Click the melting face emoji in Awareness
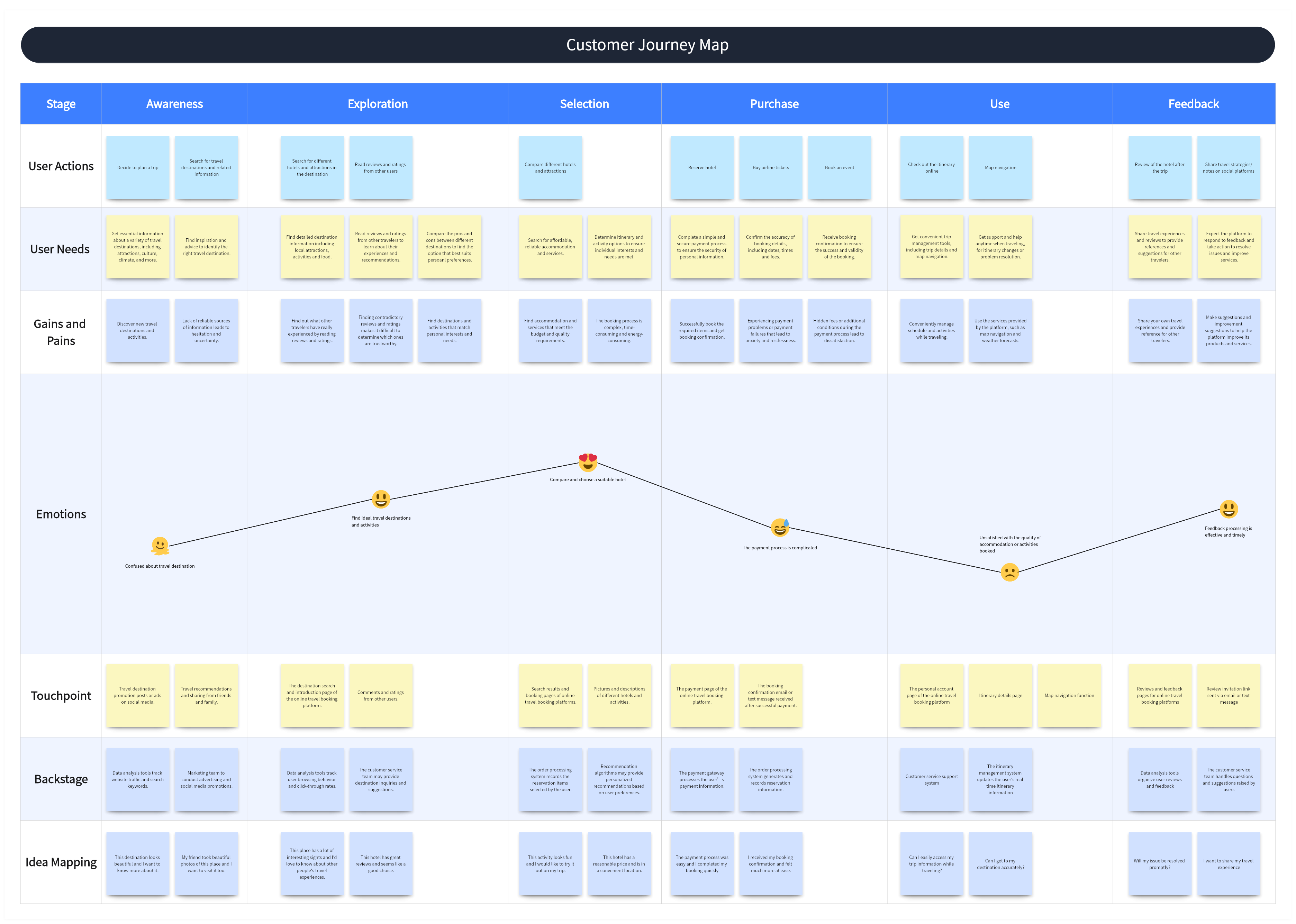The height and width of the screenshot is (924, 1296). (x=160, y=546)
